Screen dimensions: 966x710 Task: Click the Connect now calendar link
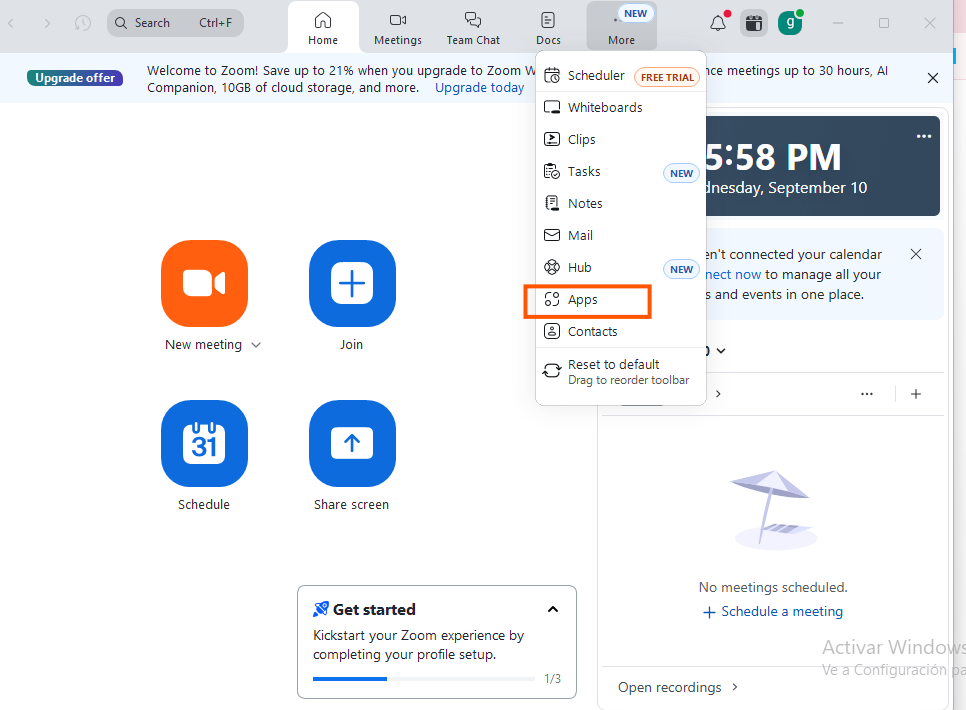[733, 274]
